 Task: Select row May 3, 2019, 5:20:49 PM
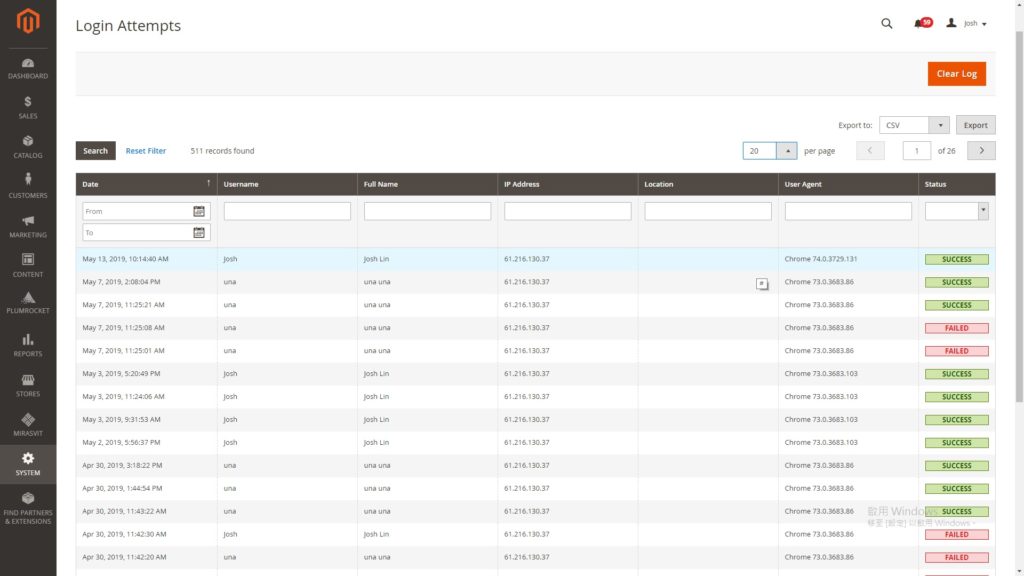(x=536, y=374)
